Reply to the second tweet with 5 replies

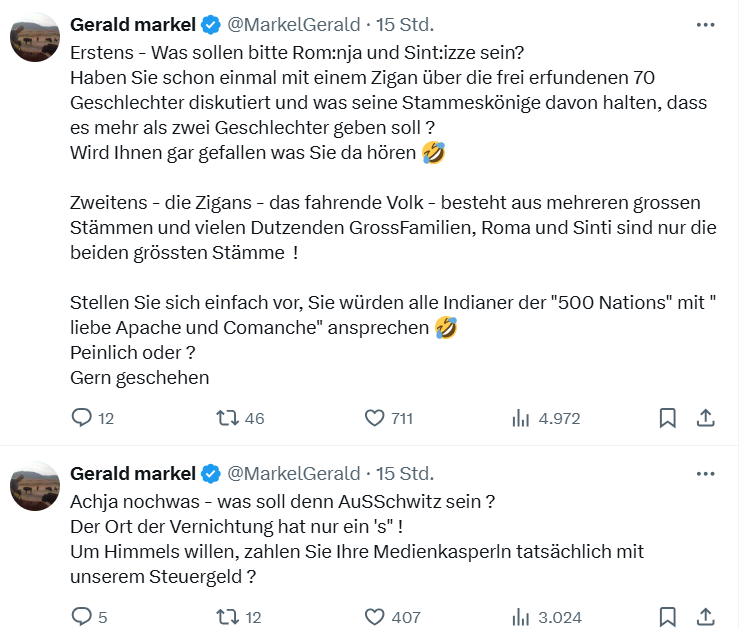(82, 617)
